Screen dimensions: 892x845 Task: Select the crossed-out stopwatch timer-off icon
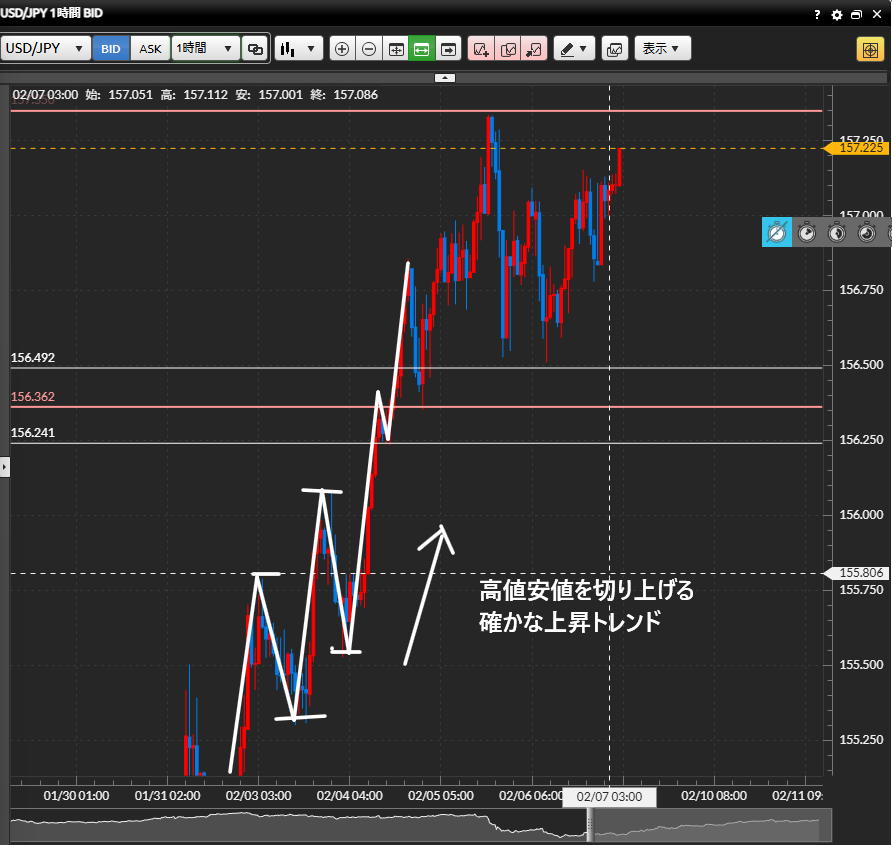click(776, 233)
